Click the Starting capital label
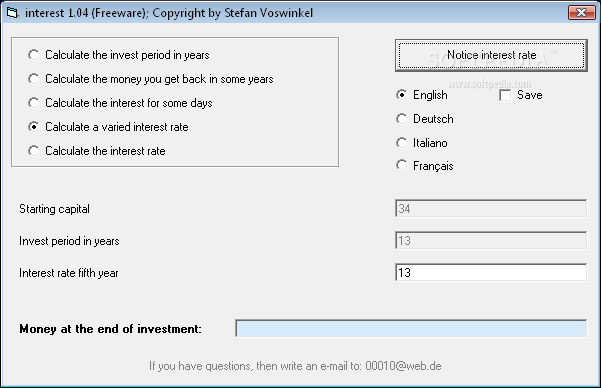Screen dimensions: 601x388 click(x=54, y=209)
